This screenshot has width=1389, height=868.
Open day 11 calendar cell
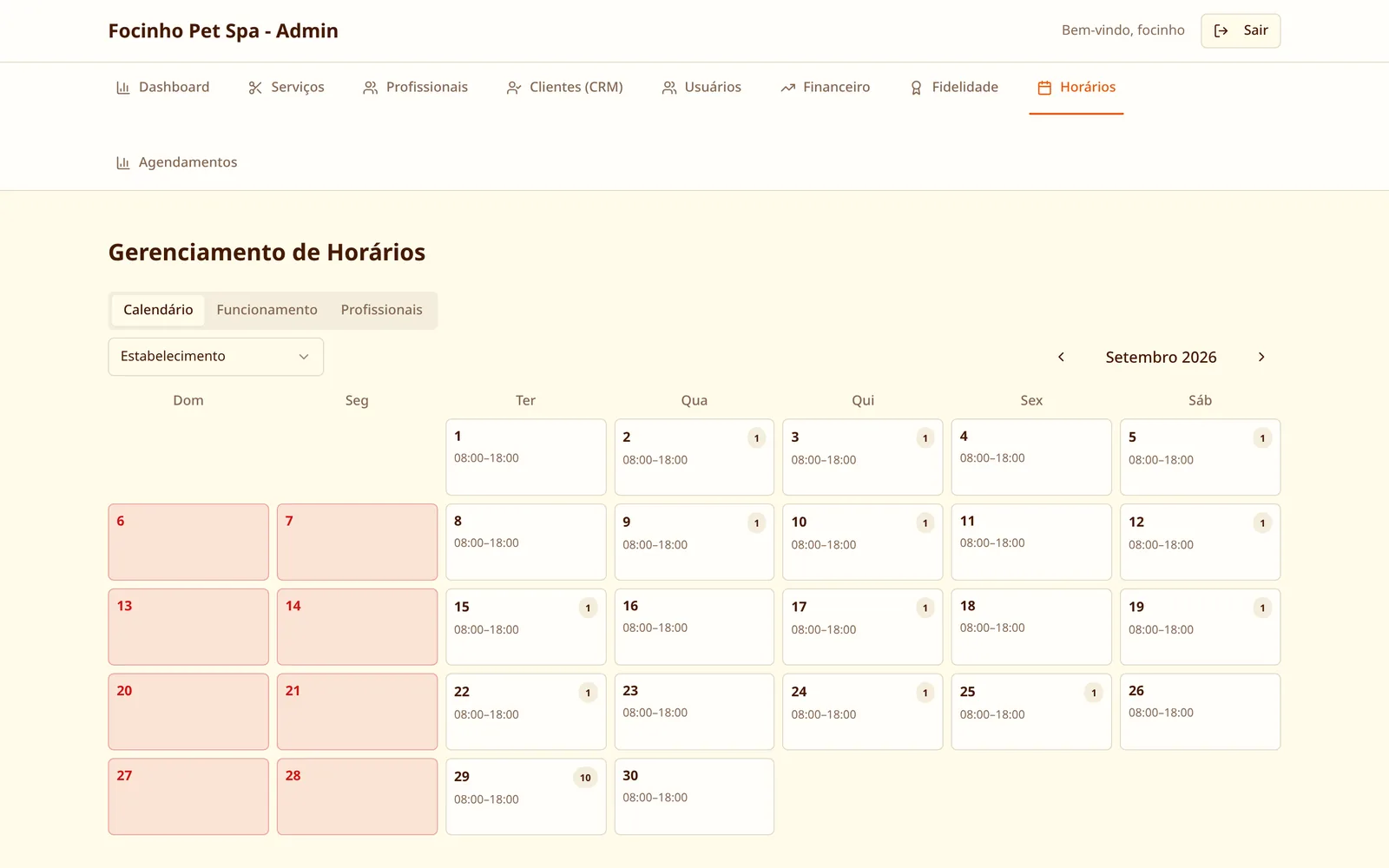pos(1031,542)
